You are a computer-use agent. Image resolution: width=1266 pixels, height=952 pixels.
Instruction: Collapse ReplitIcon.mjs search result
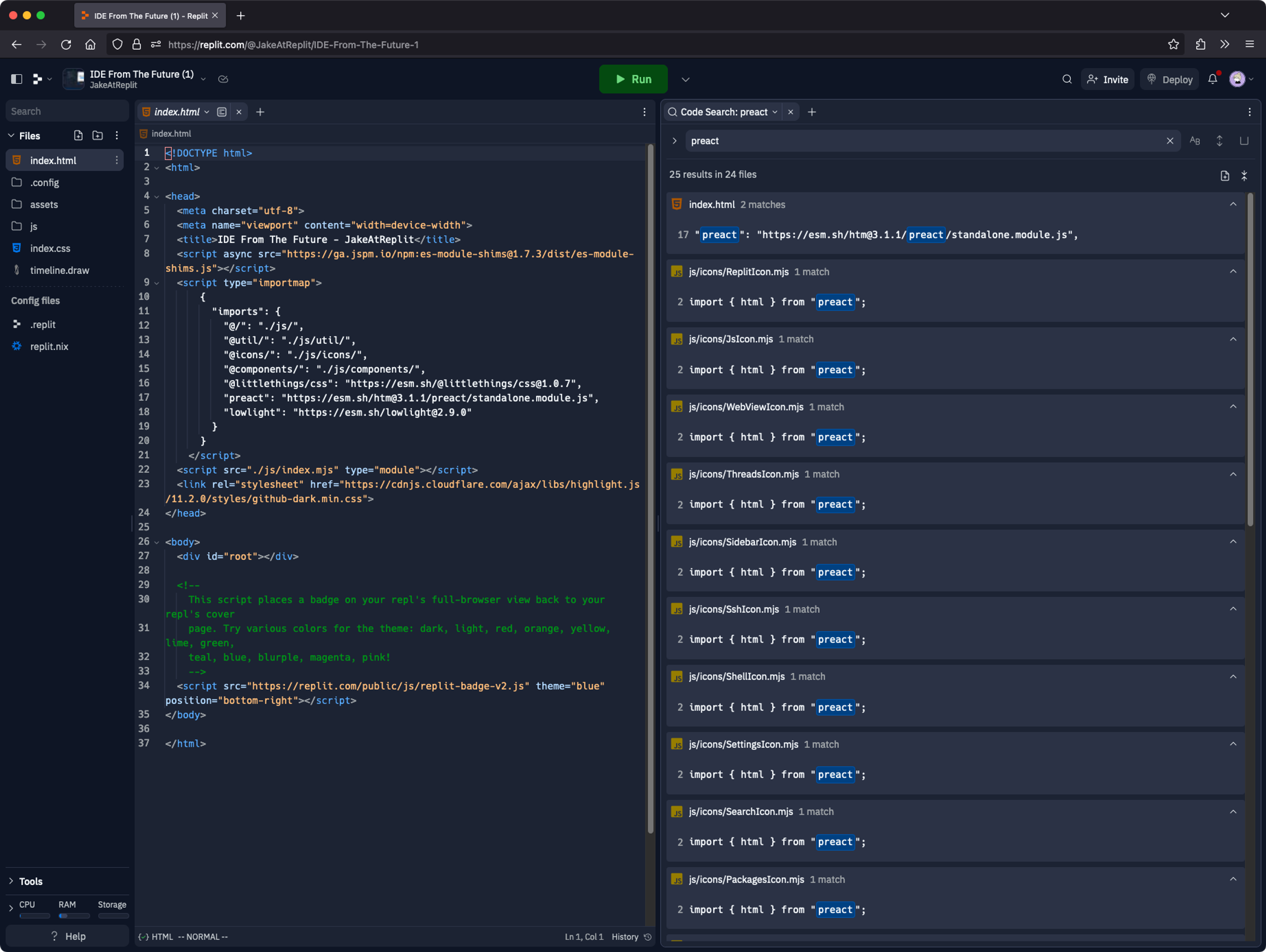[1233, 271]
